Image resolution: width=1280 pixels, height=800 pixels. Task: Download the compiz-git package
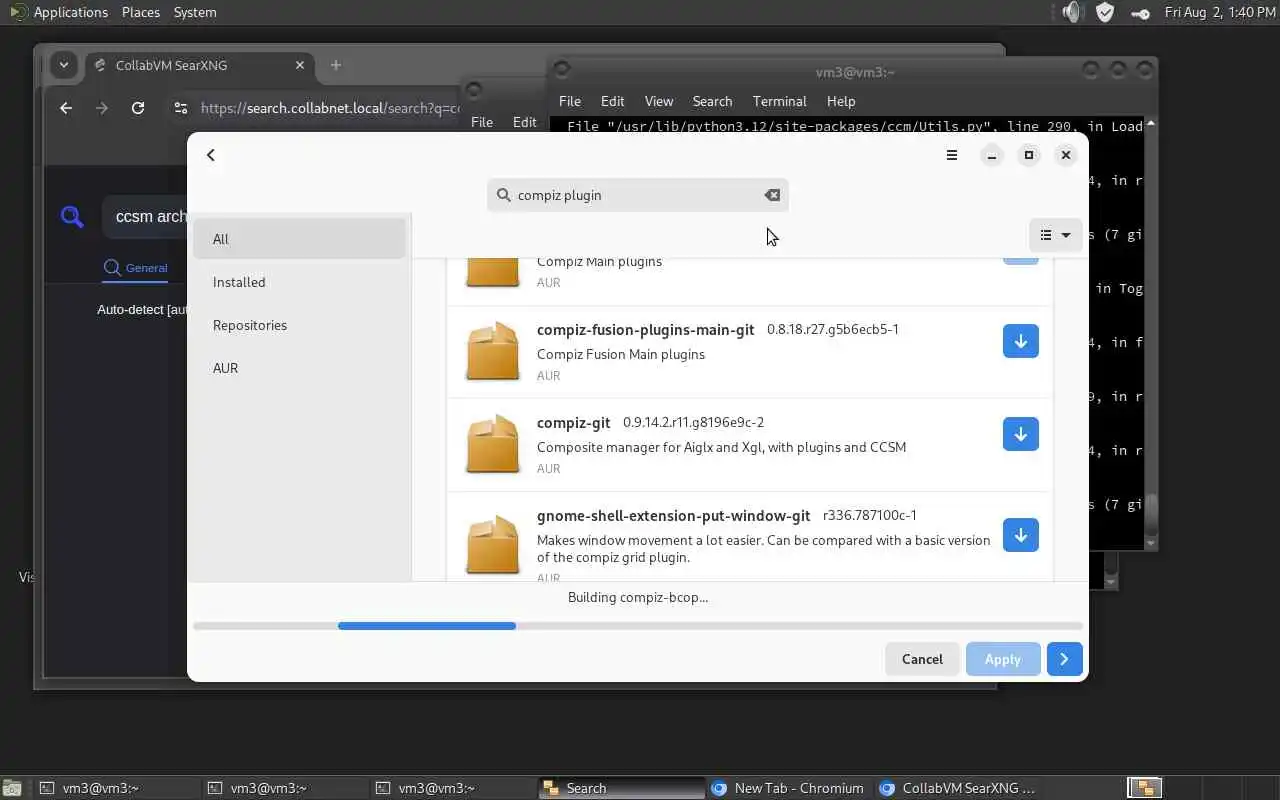1020,434
